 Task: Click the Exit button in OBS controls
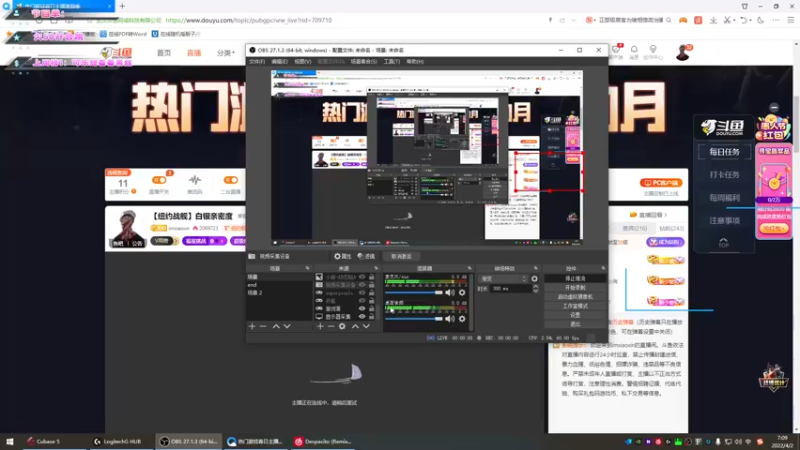tap(575, 324)
